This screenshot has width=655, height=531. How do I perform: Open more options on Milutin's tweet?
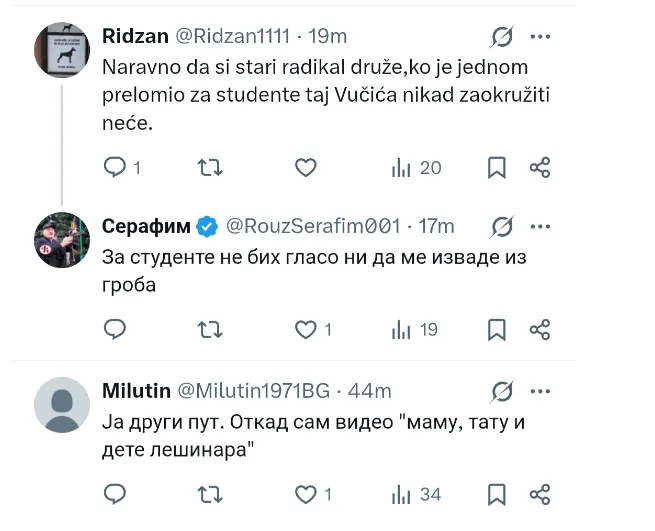click(540, 391)
